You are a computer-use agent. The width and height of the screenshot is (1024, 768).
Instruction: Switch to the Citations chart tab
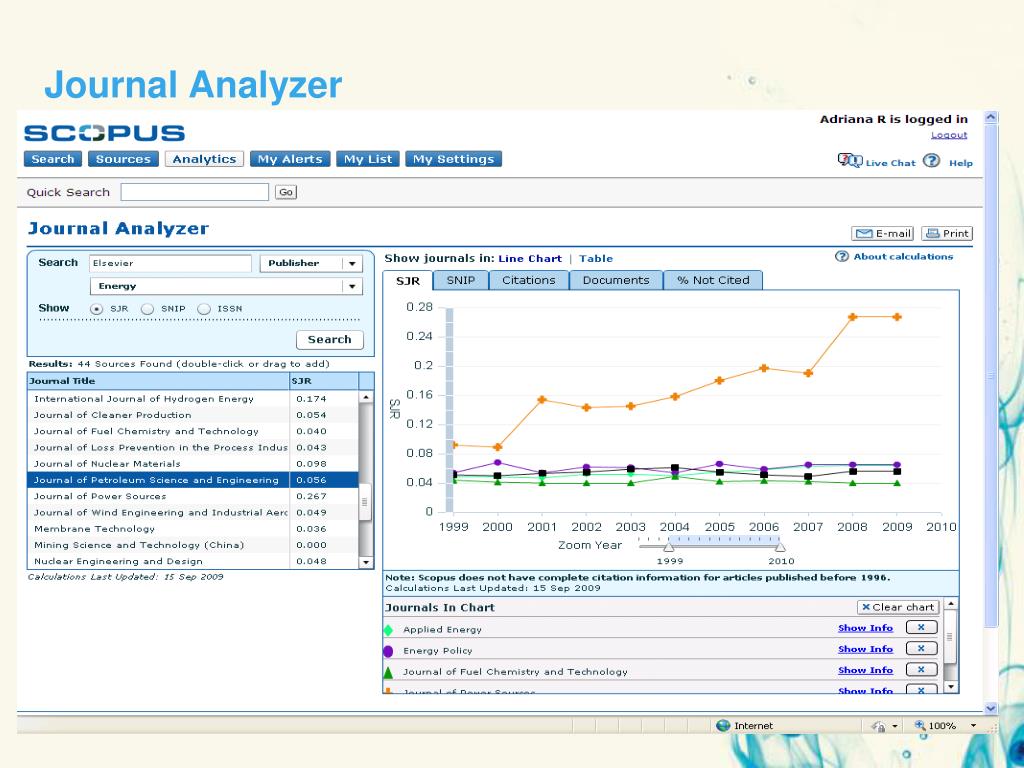click(528, 280)
